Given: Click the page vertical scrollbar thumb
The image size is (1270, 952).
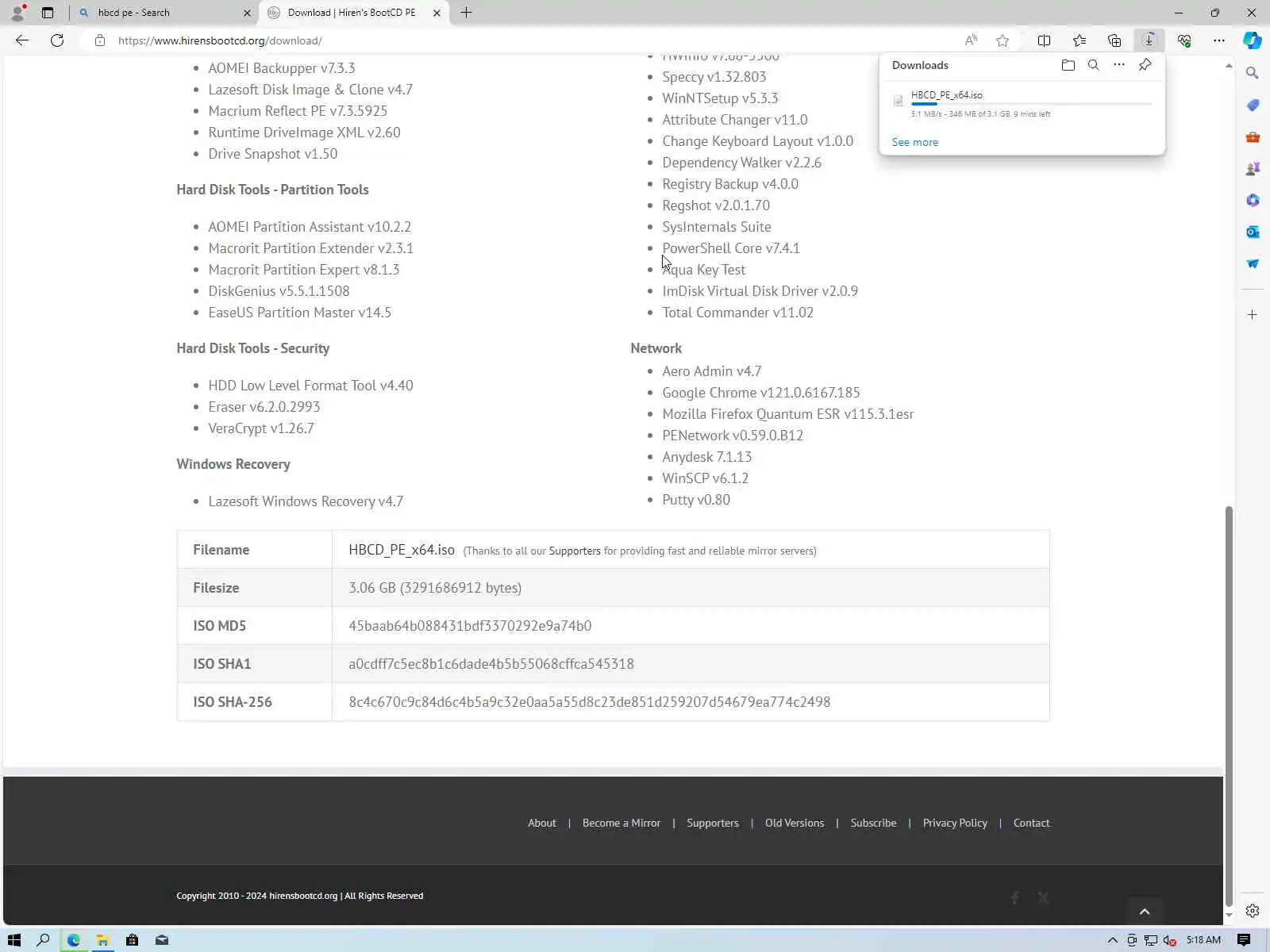Looking at the screenshot, I should (1229, 706).
